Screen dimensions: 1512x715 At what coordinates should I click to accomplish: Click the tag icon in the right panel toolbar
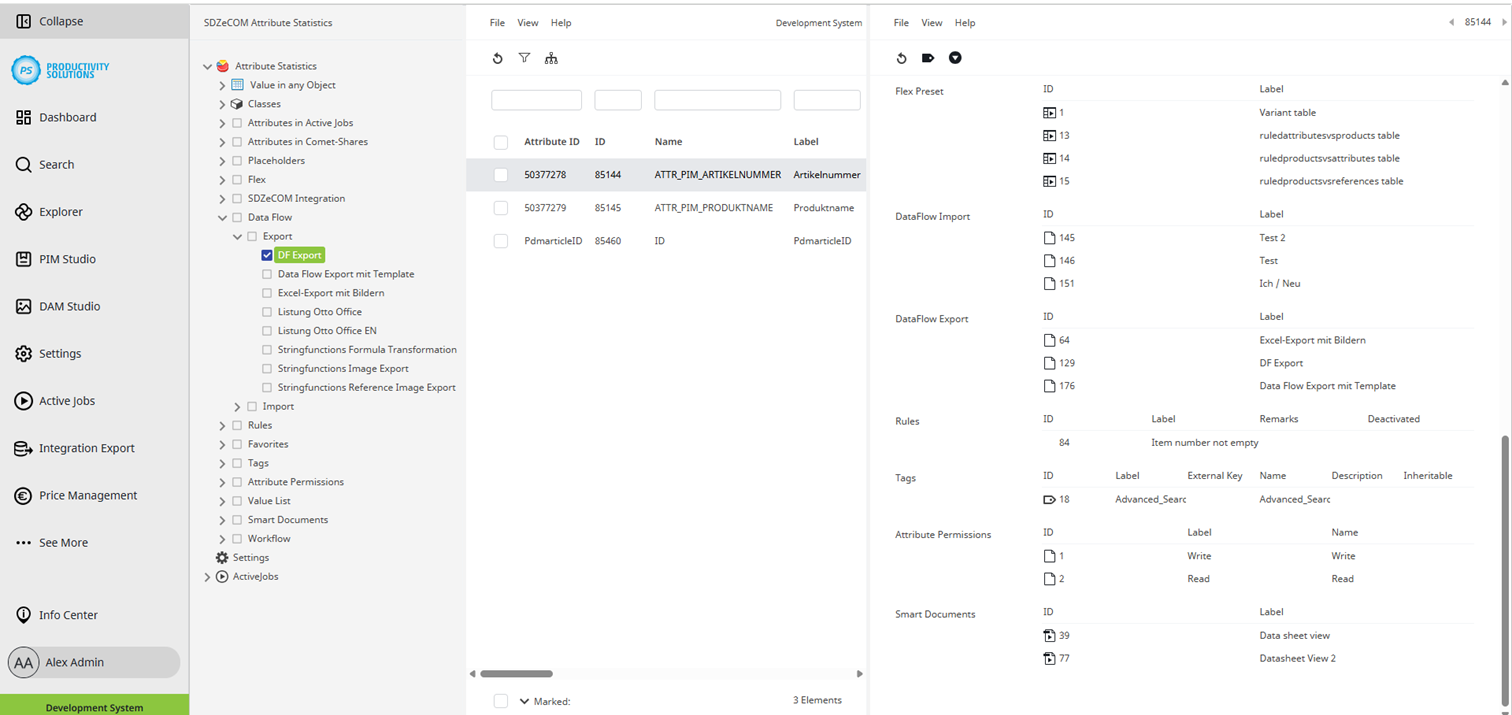(927, 58)
